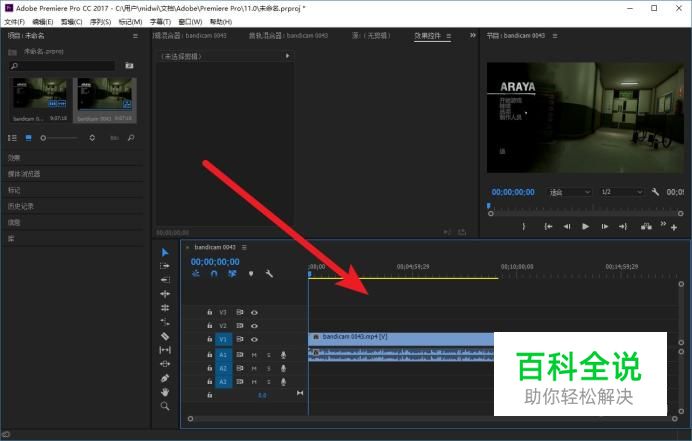
Task: Click the timeline horizontal zoom scrollbar
Action: click(x=432, y=418)
